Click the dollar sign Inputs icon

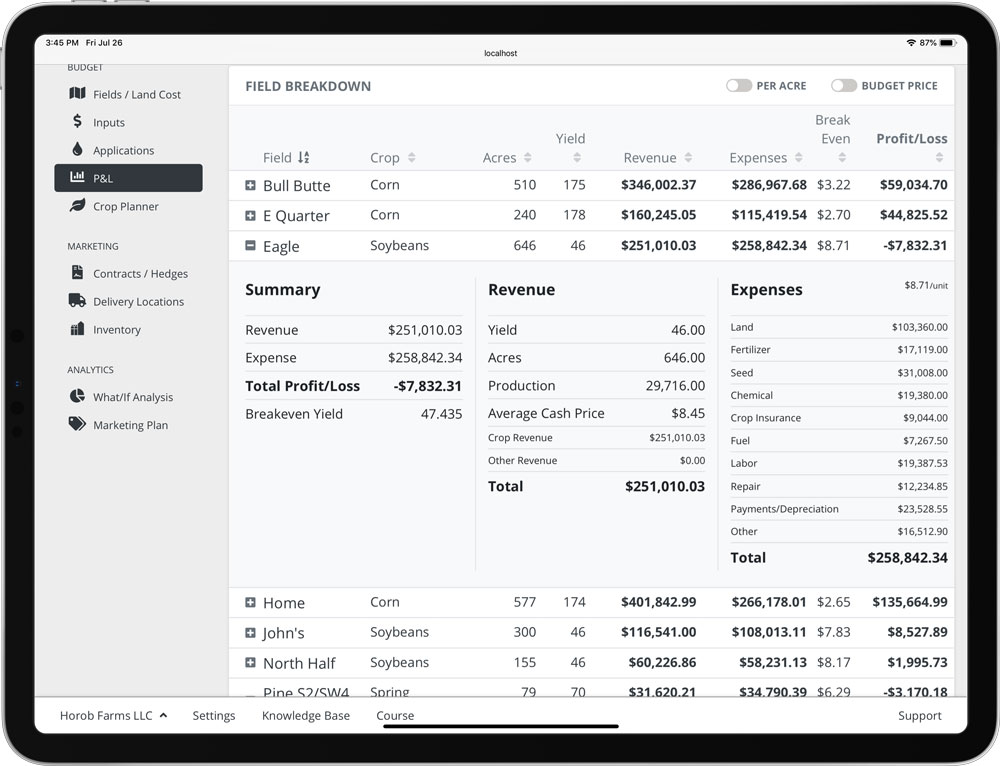[x=77, y=122]
